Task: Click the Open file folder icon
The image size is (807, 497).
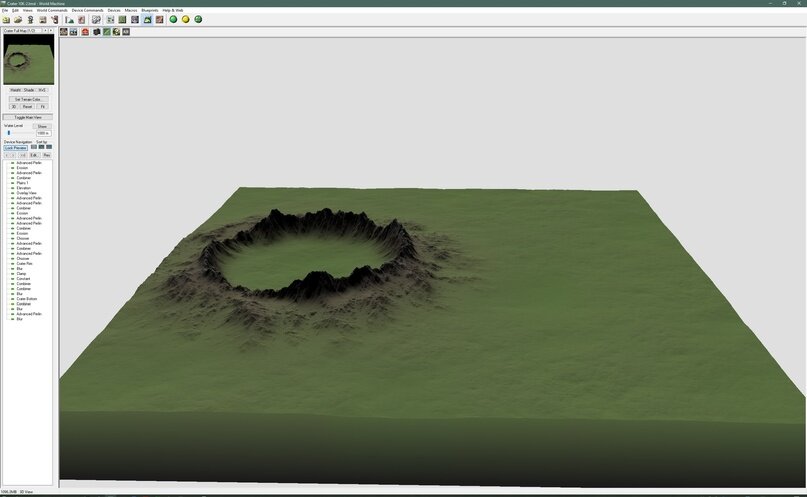Action: [x=18, y=20]
